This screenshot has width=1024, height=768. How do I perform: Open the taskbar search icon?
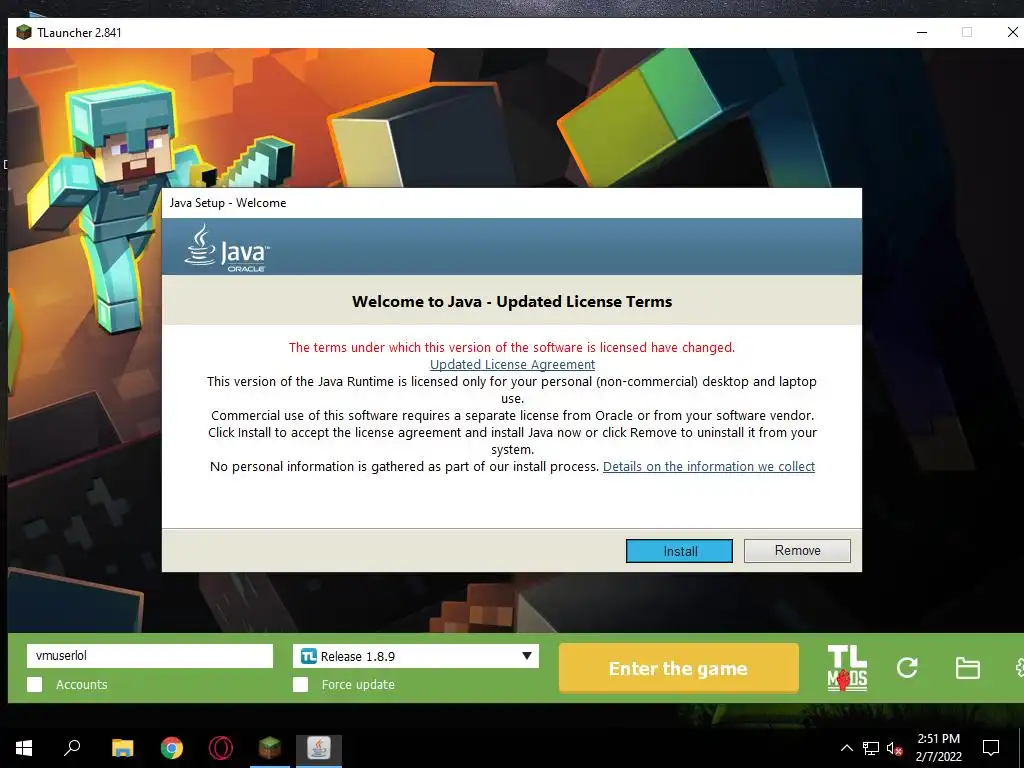pos(72,748)
